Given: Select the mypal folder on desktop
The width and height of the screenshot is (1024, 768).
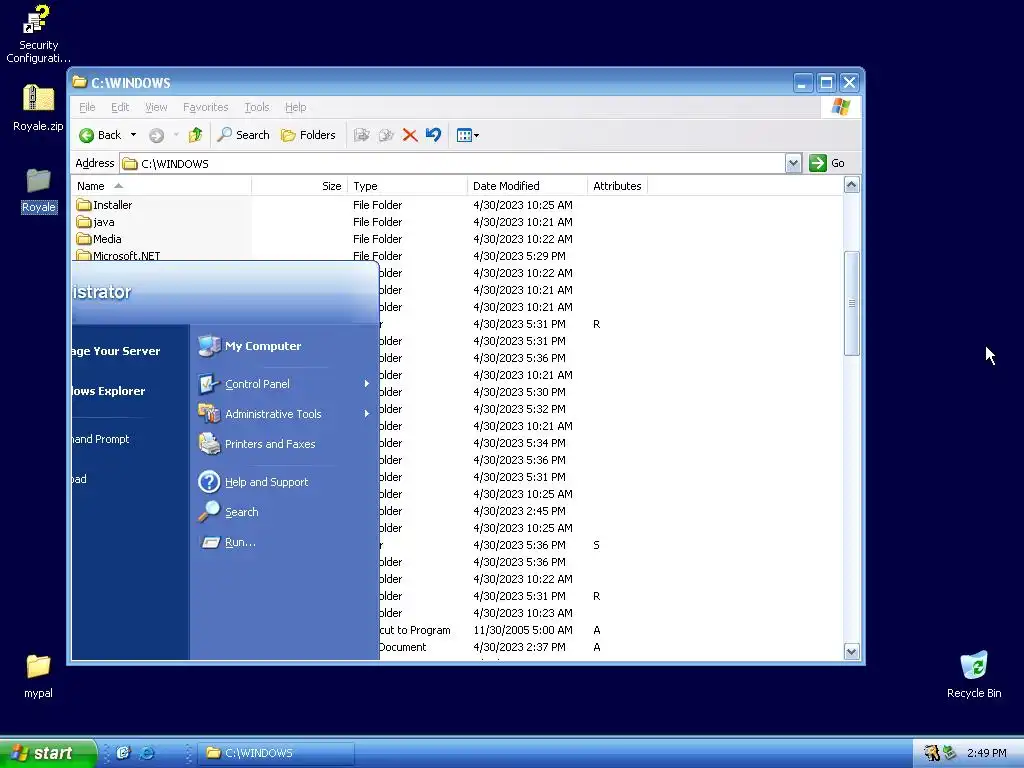Looking at the screenshot, I should coord(38,677).
